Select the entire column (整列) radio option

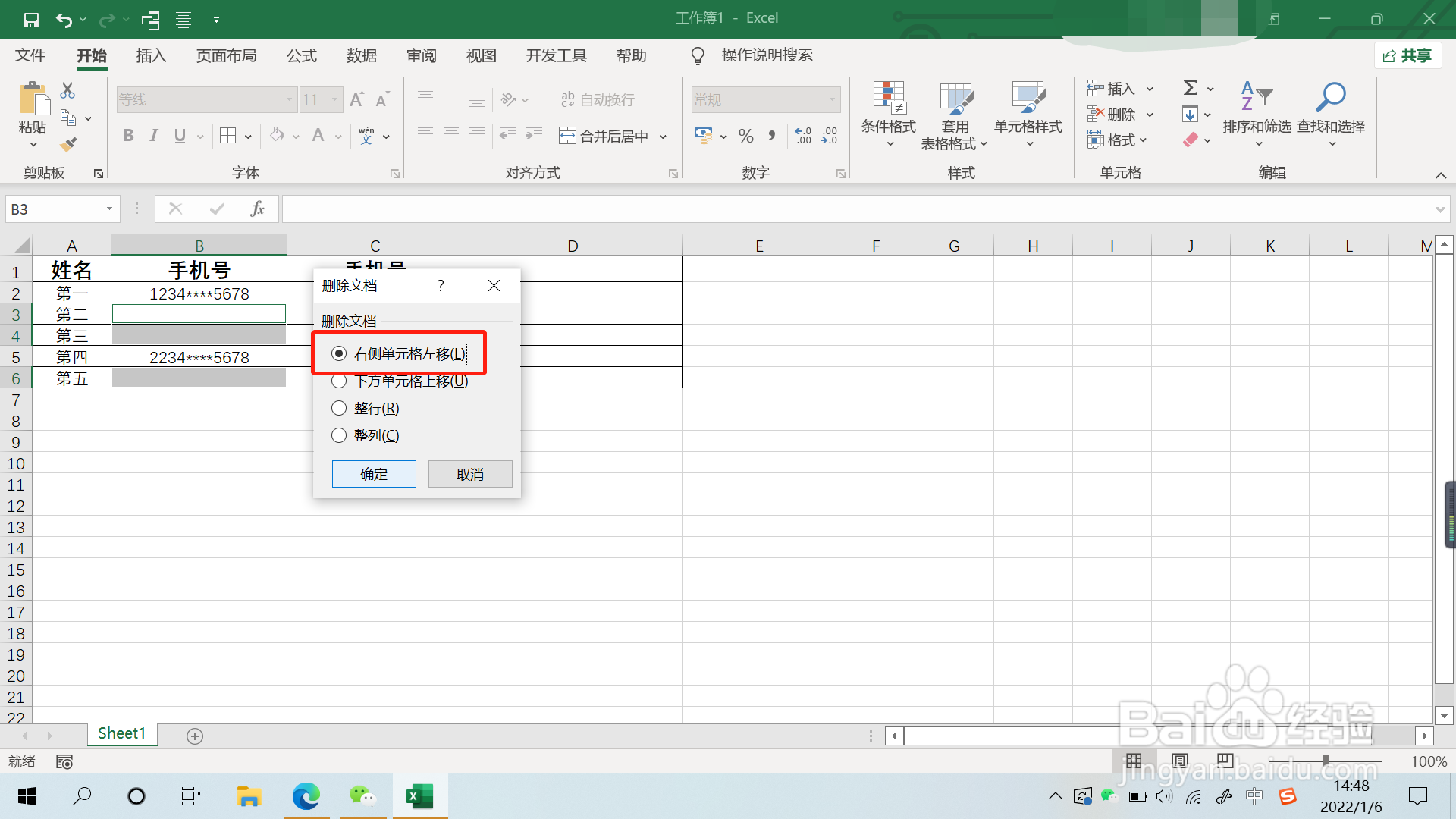[339, 435]
